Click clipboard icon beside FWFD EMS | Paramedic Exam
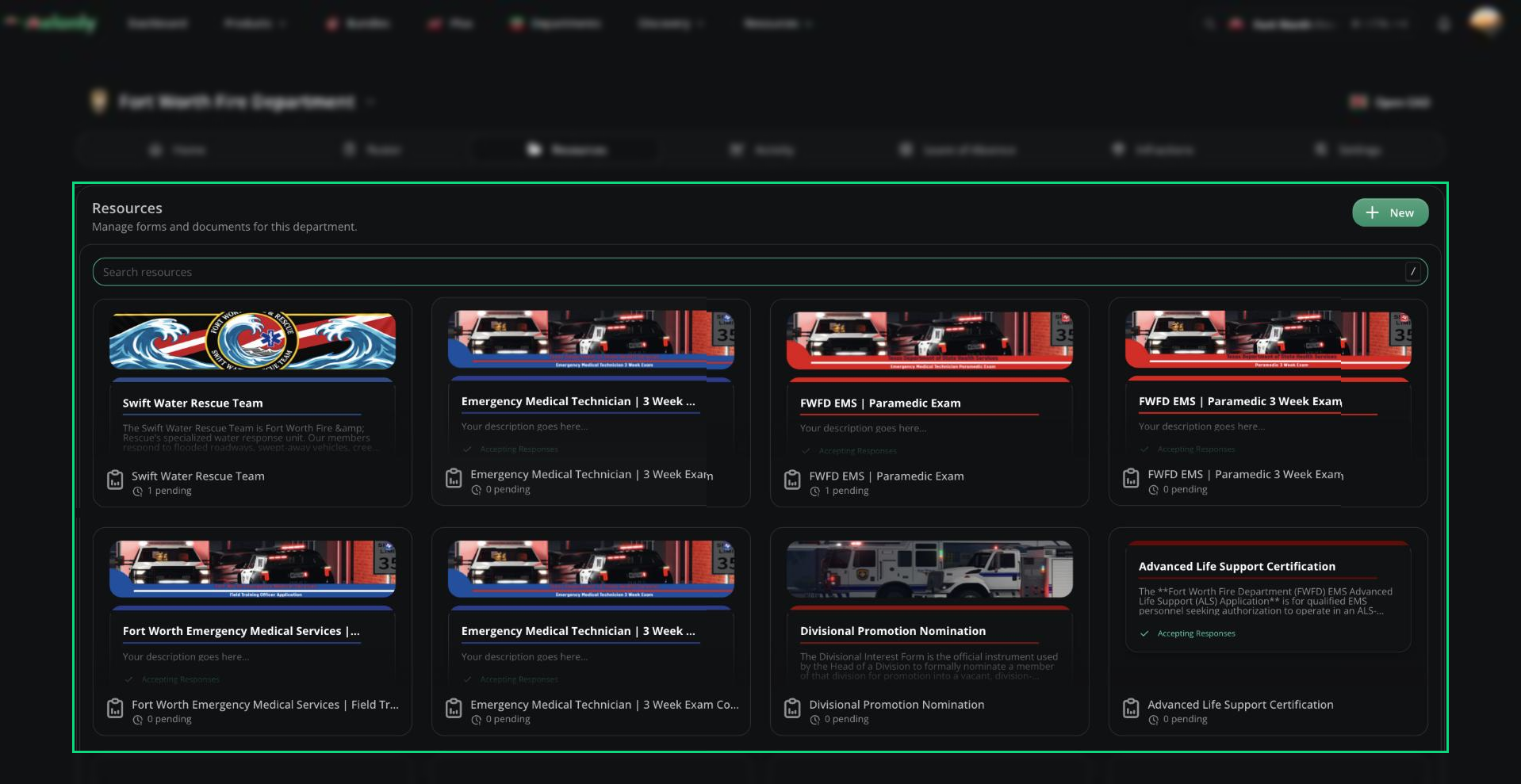Viewport: 1521px width, 784px height. [x=792, y=480]
